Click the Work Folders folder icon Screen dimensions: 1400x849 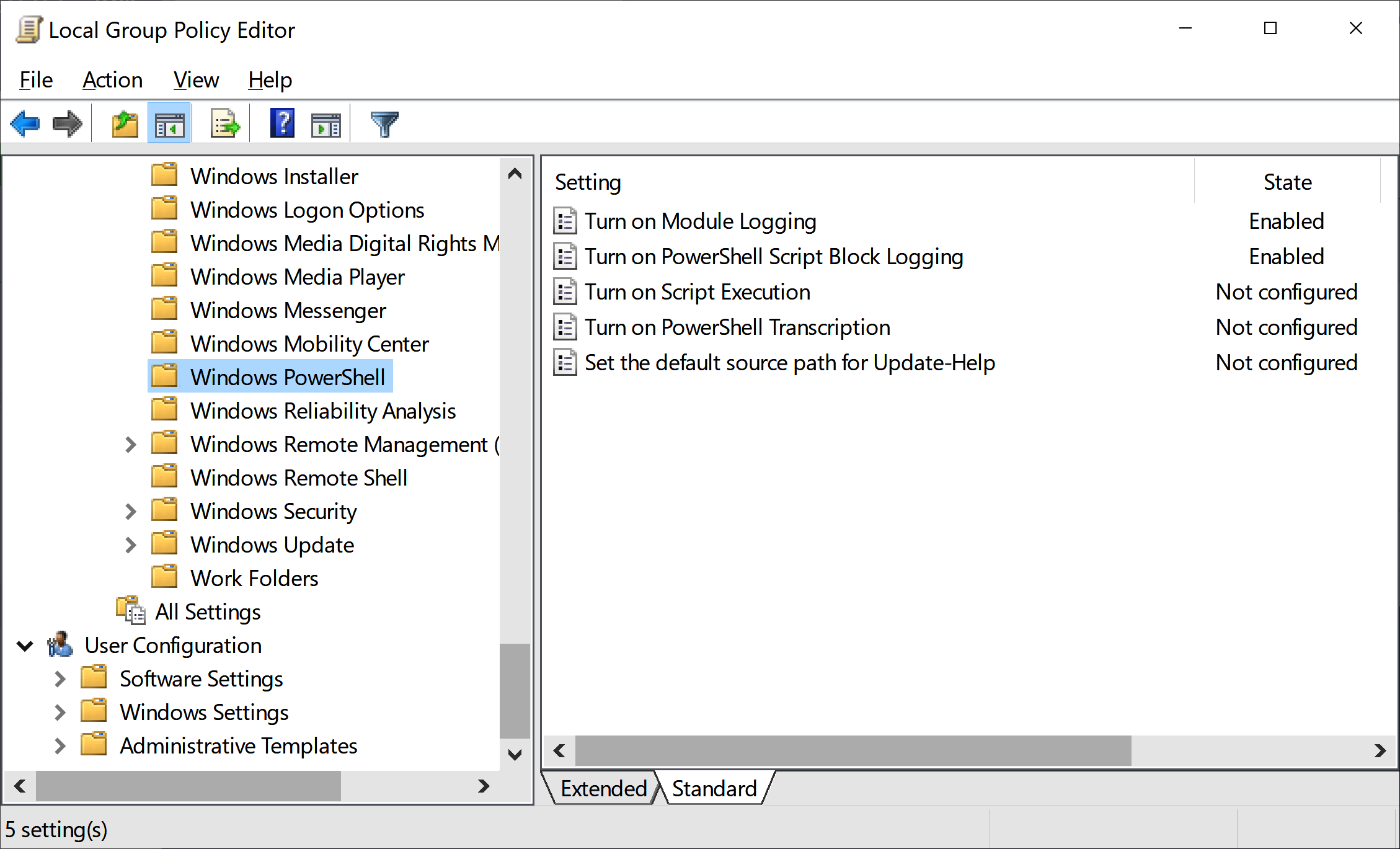165,577
